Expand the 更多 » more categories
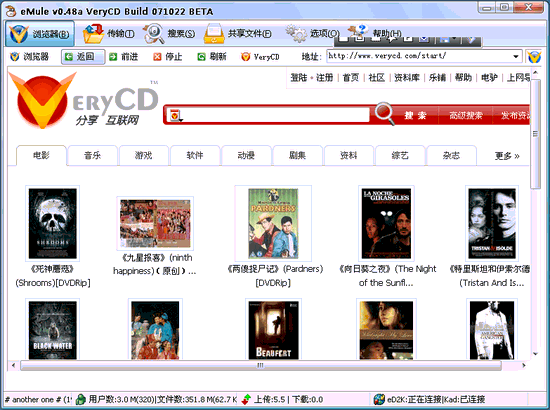This screenshot has height=410, width=550. pyautogui.click(x=507, y=156)
